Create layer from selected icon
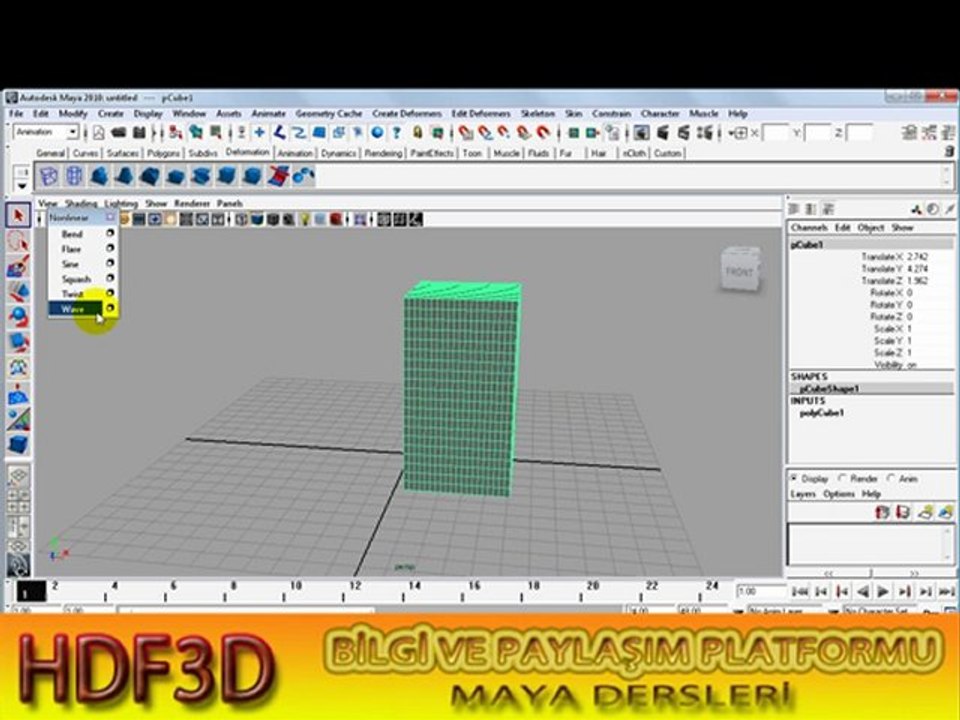This screenshot has height=720, width=960. pyautogui.click(x=946, y=512)
